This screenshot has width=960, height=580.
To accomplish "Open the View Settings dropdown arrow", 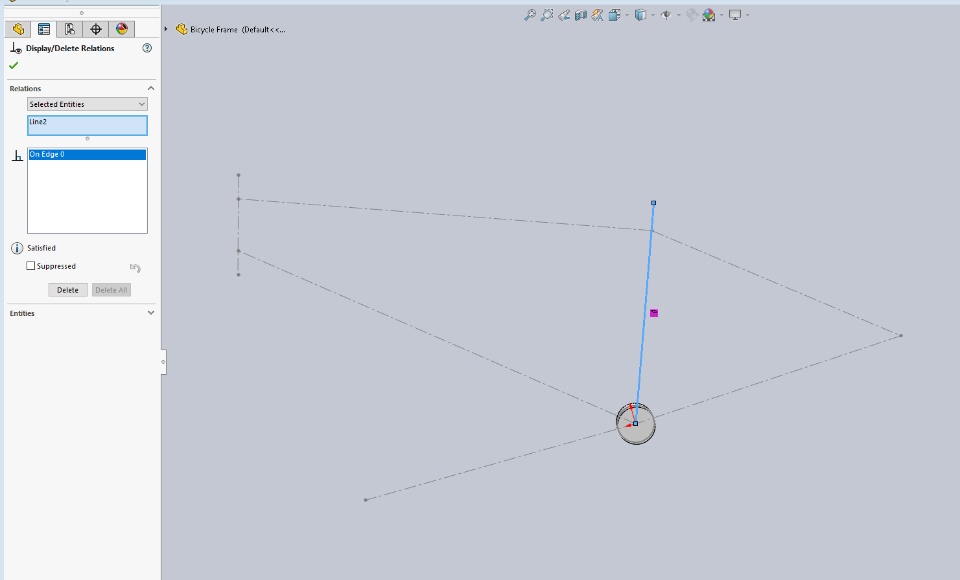I will [x=748, y=15].
